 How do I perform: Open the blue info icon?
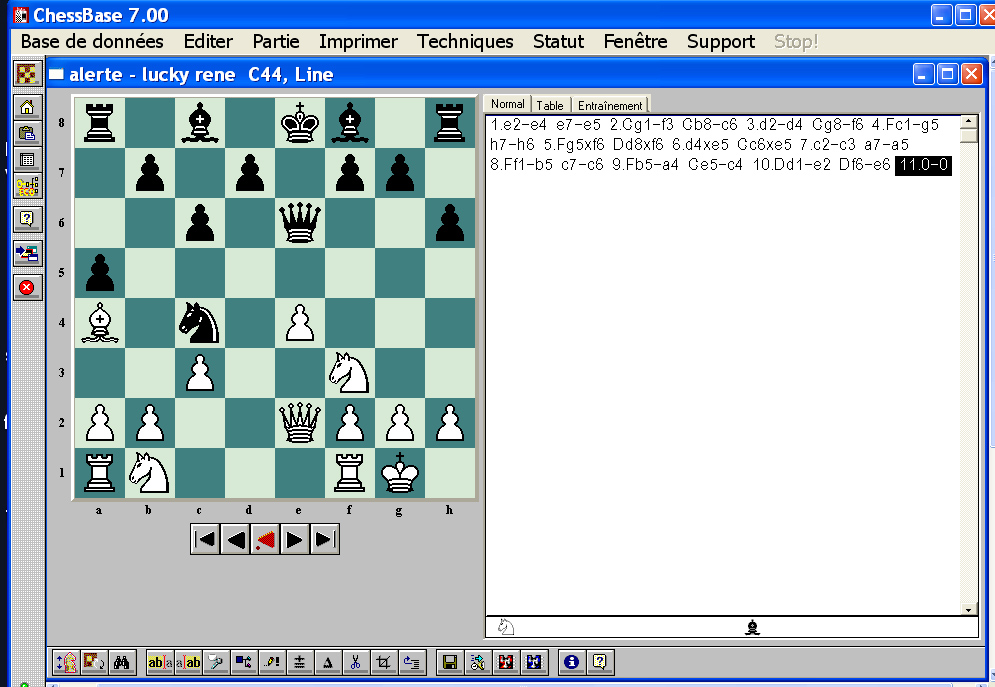pyautogui.click(x=572, y=662)
